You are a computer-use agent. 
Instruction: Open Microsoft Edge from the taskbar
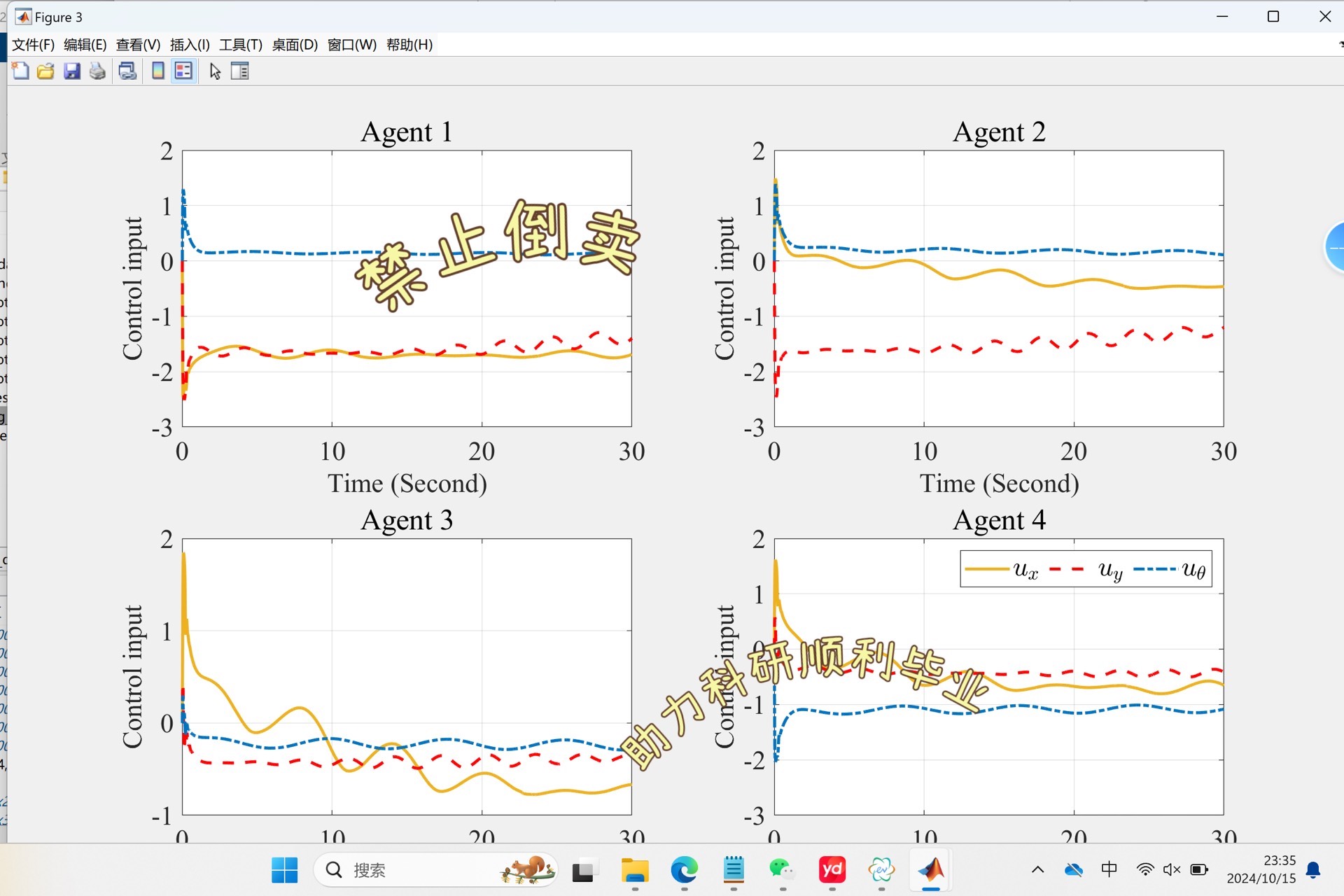[x=684, y=870]
